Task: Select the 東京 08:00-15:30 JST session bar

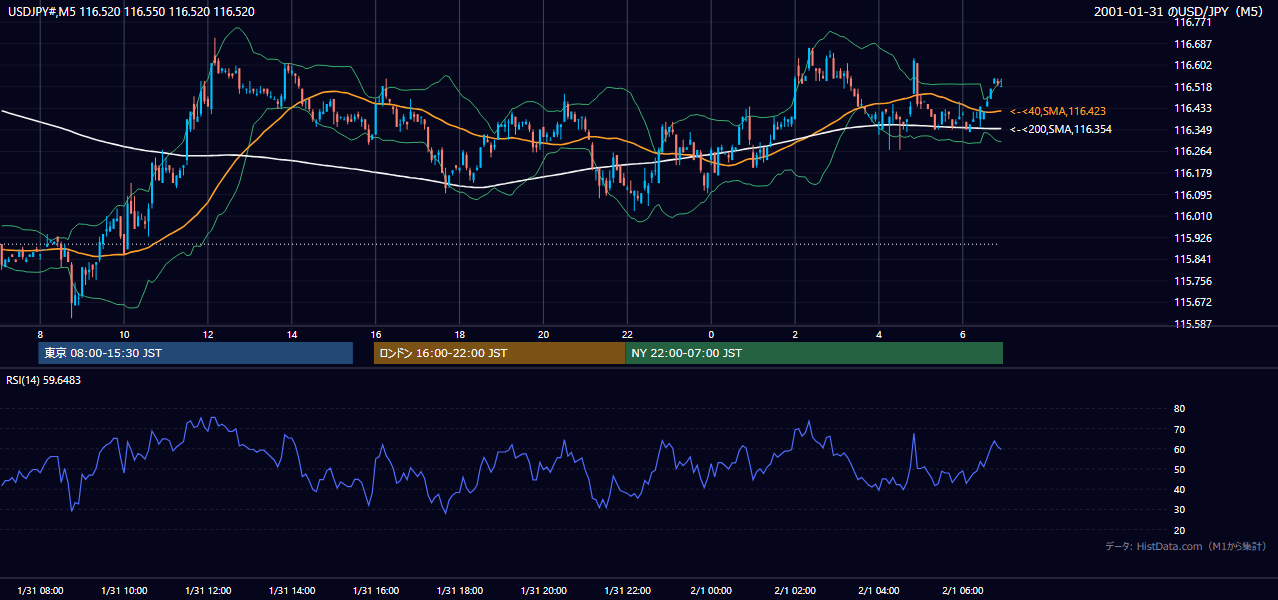Action: (x=196, y=353)
